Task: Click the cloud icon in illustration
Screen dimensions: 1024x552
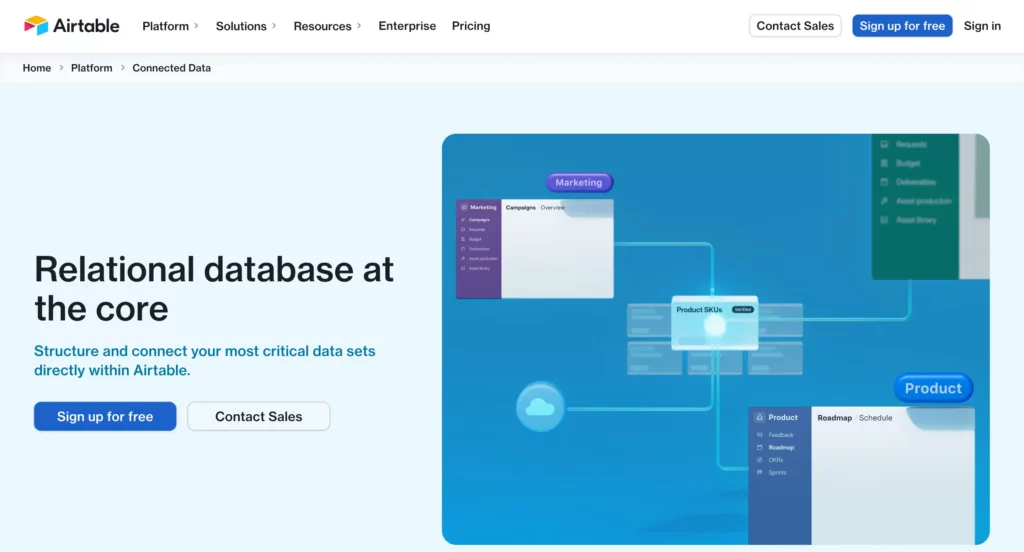Action: [x=540, y=407]
